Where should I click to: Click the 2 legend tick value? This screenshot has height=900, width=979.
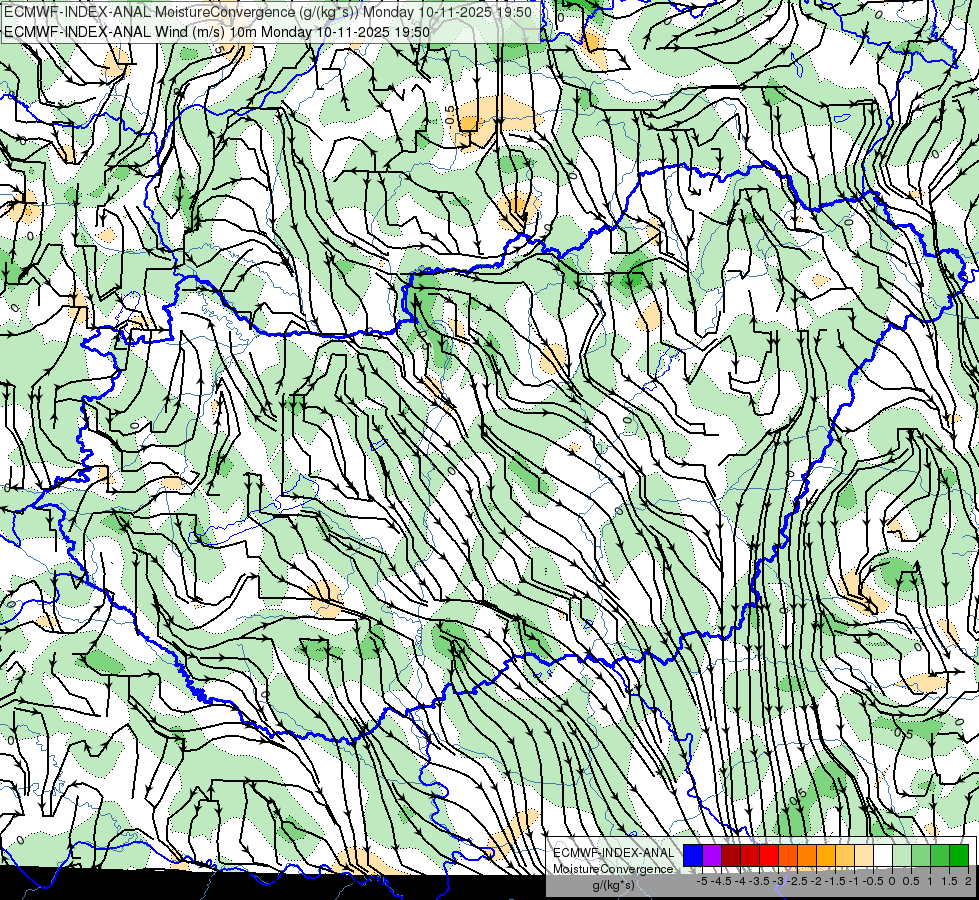coord(968,881)
